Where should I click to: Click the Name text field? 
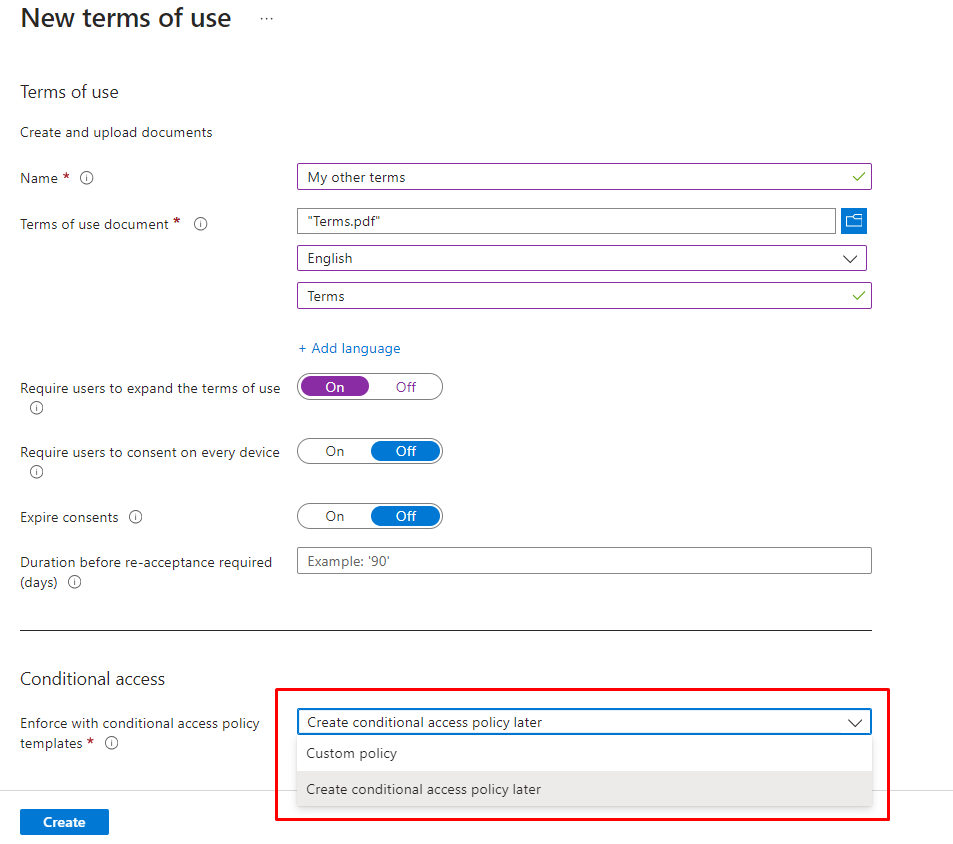574,177
